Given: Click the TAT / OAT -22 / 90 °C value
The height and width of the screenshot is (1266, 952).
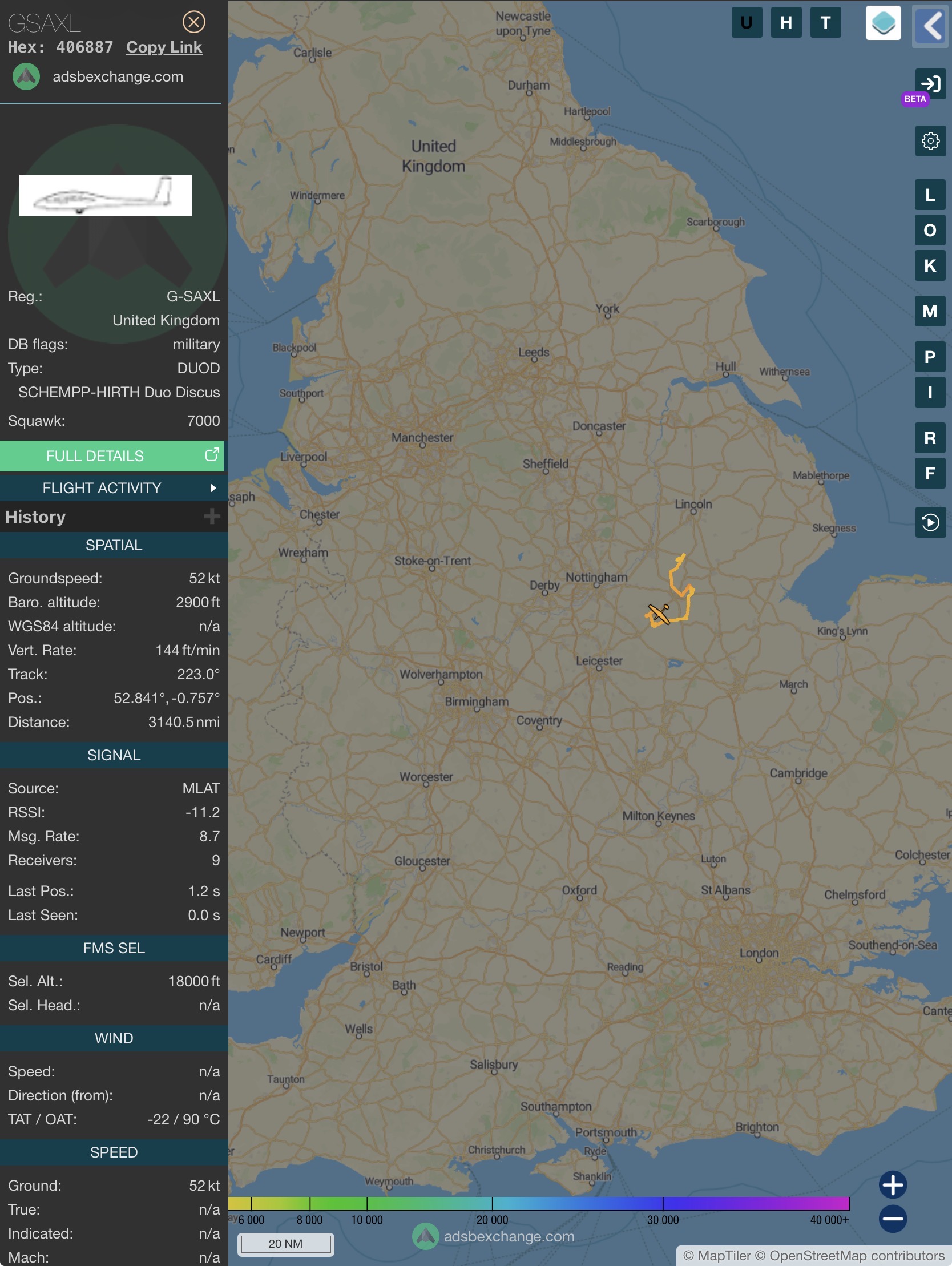Looking at the screenshot, I should click(x=184, y=1119).
